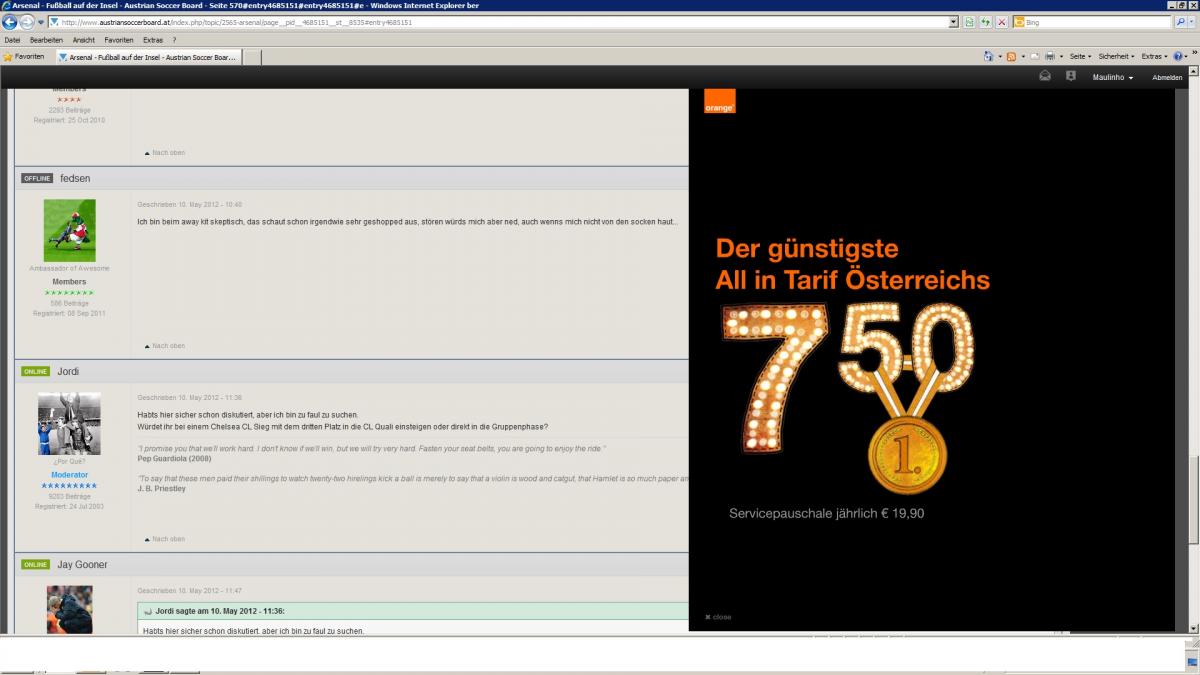The width and height of the screenshot is (1200, 675).
Task: Click the OFFLINE status badge beside fedsen
Action: pyautogui.click(x=37, y=178)
